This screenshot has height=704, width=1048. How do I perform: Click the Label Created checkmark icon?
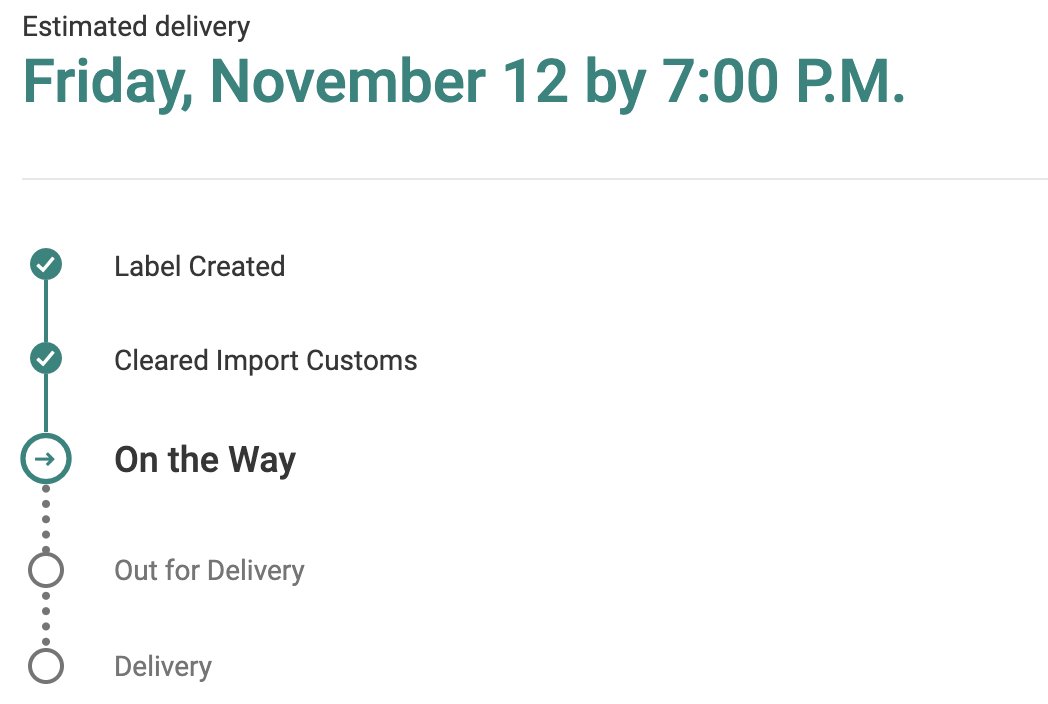[x=46, y=265]
